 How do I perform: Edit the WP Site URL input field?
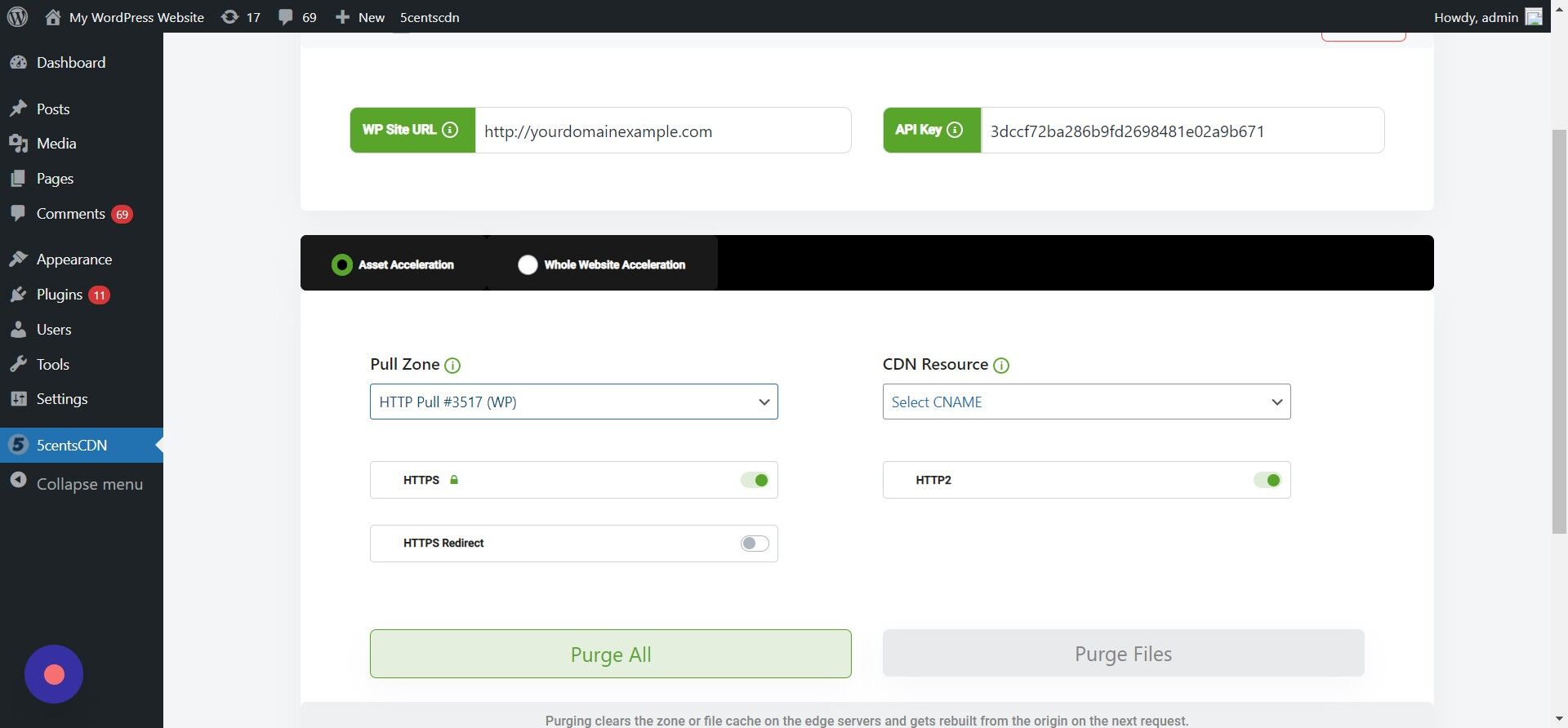(x=662, y=131)
